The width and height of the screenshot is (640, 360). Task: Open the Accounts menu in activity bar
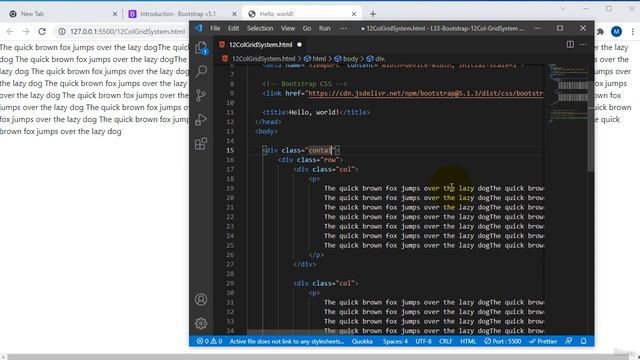pyautogui.click(x=201, y=300)
